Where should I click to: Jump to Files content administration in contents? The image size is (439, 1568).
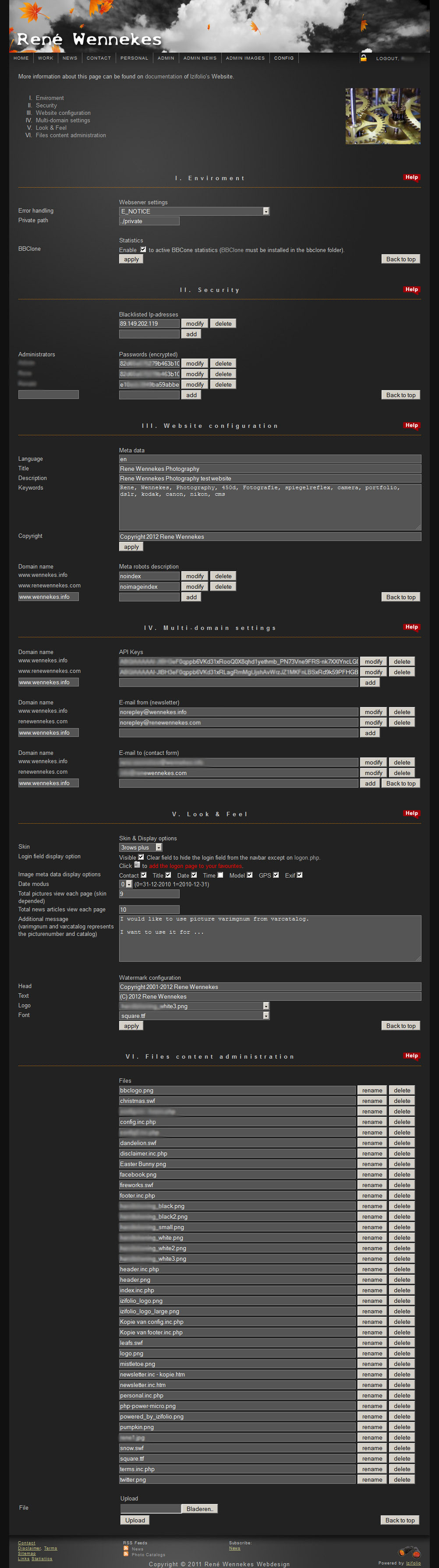[x=71, y=136]
